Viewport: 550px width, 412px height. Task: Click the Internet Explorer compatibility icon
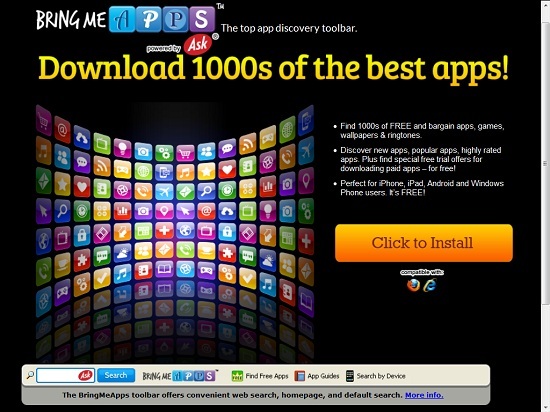pyautogui.click(x=430, y=285)
